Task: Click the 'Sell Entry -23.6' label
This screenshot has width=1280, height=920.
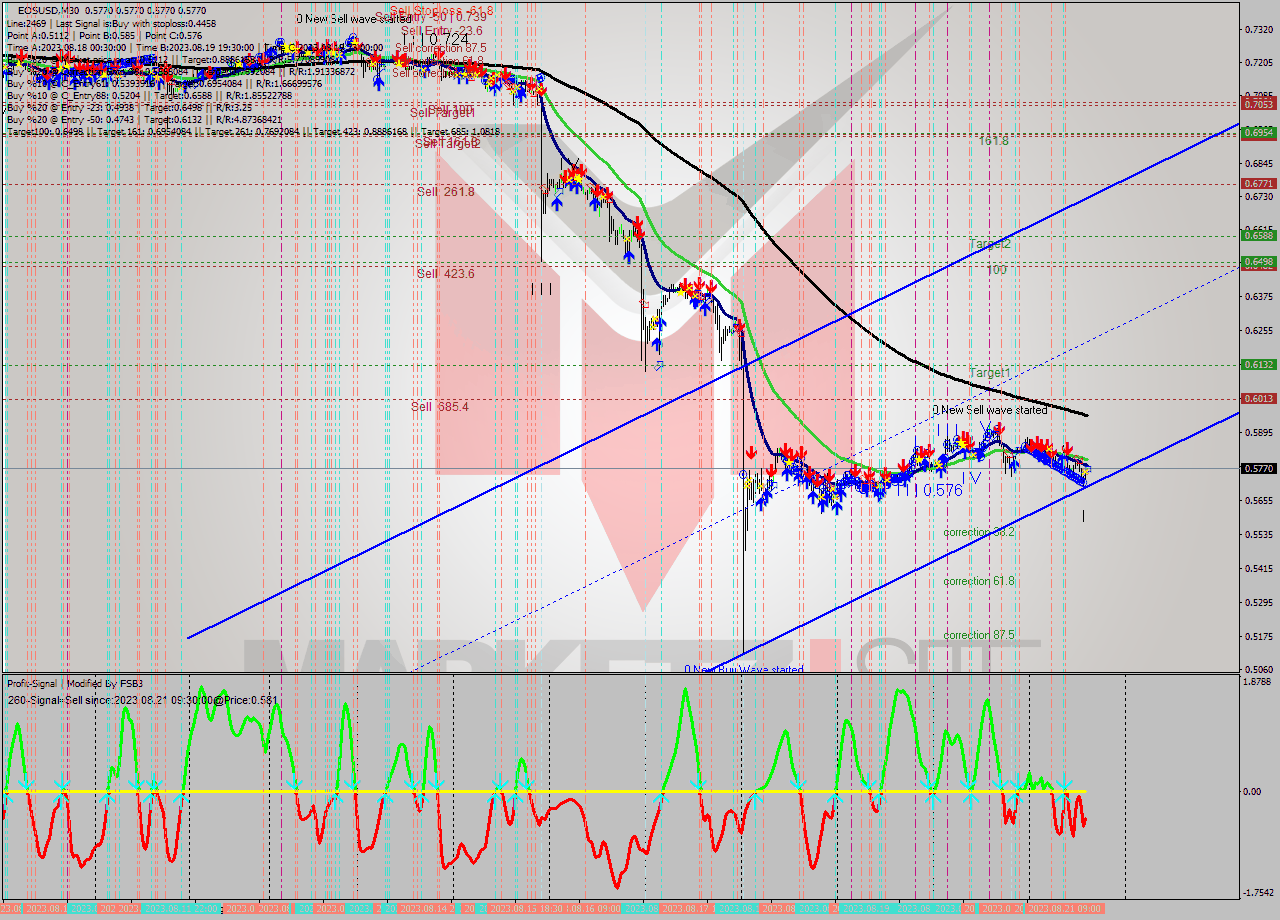Action: coord(440,31)
